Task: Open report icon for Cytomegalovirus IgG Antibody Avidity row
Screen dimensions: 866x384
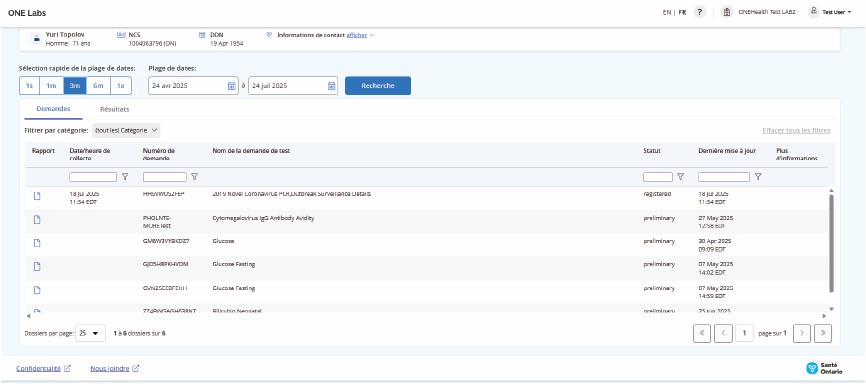Action: [x=37, y=219]
